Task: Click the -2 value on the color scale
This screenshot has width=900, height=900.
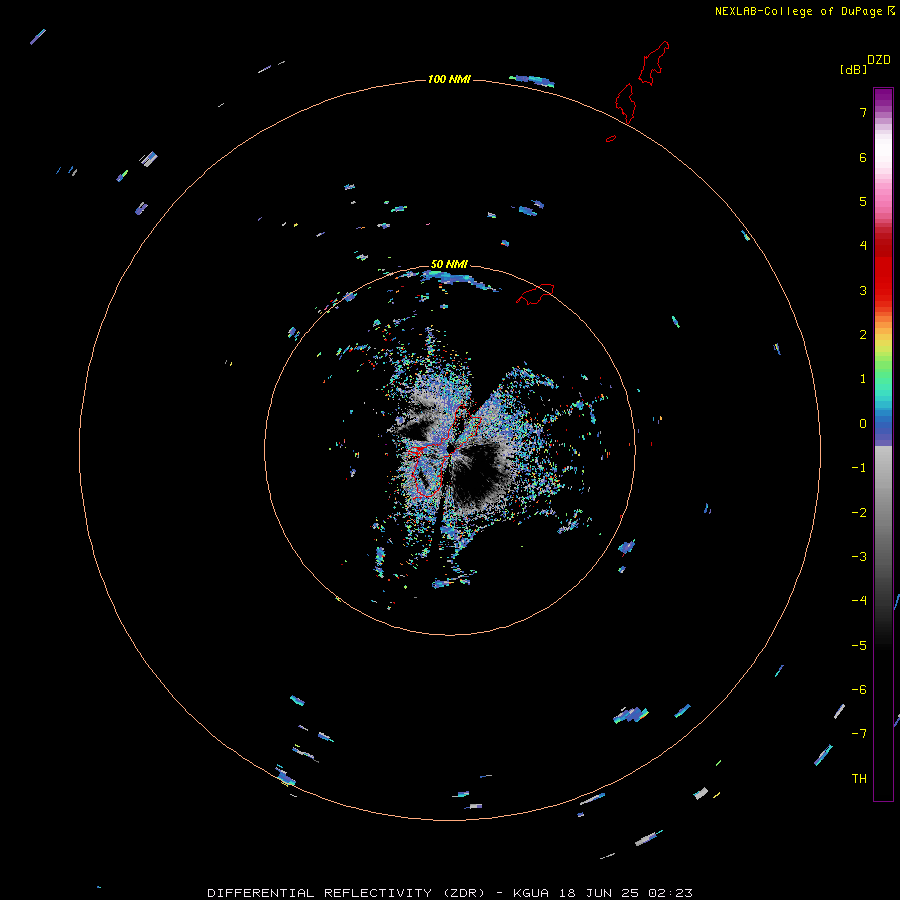Action: click(x=859, y=513)
